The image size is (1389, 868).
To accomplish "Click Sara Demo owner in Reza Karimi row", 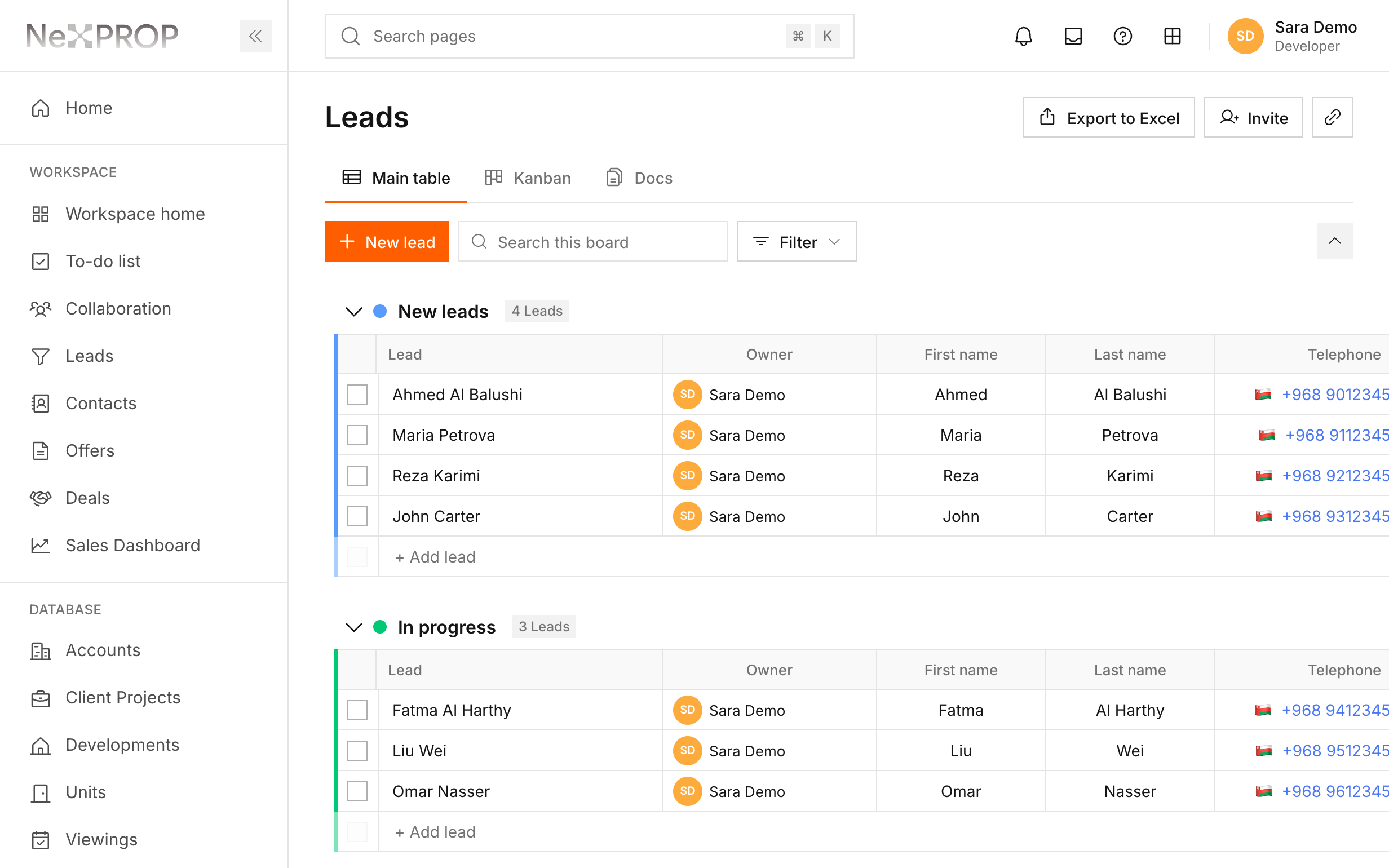I will (747, 476).
